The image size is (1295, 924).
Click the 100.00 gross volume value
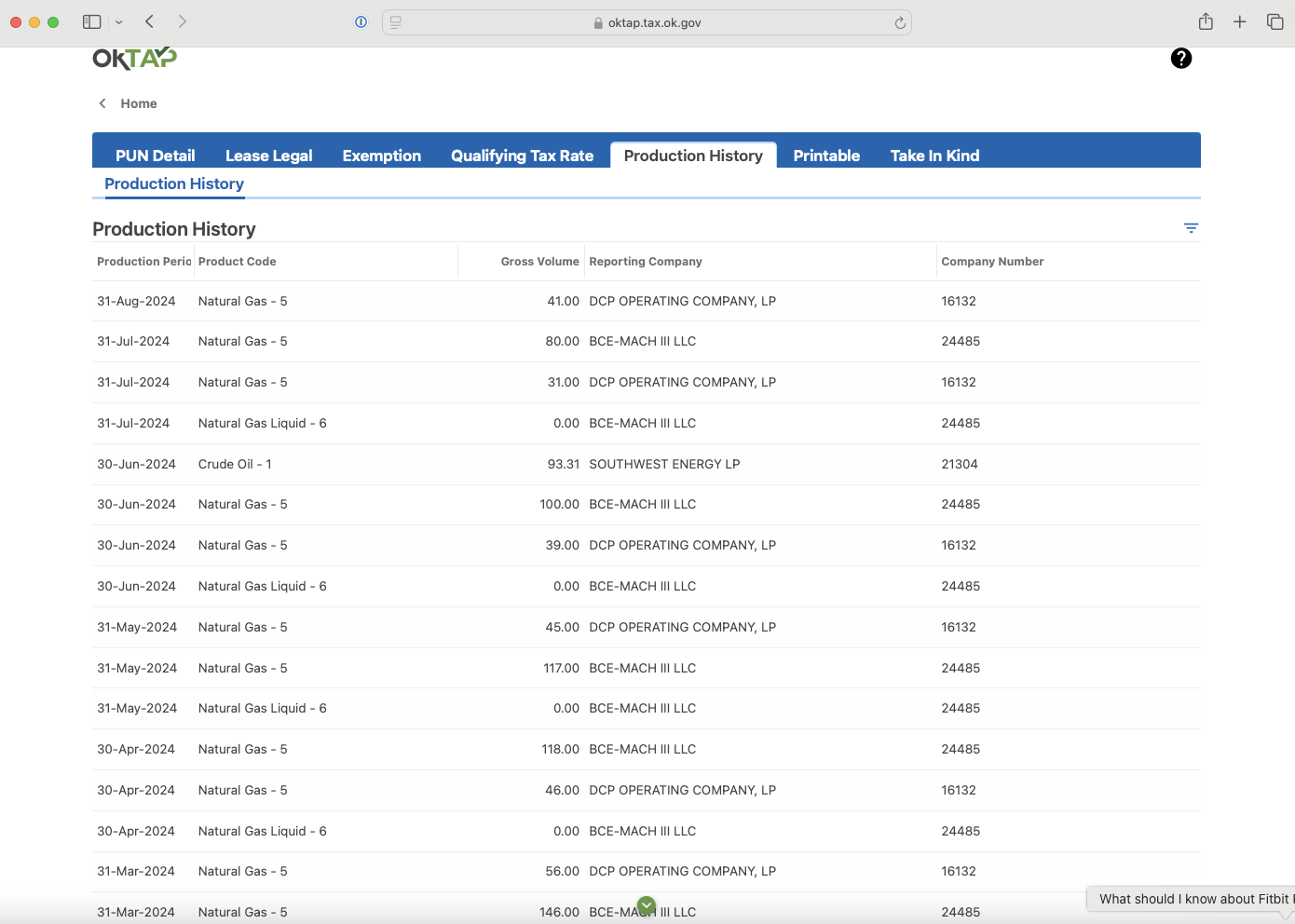point(559,504)
